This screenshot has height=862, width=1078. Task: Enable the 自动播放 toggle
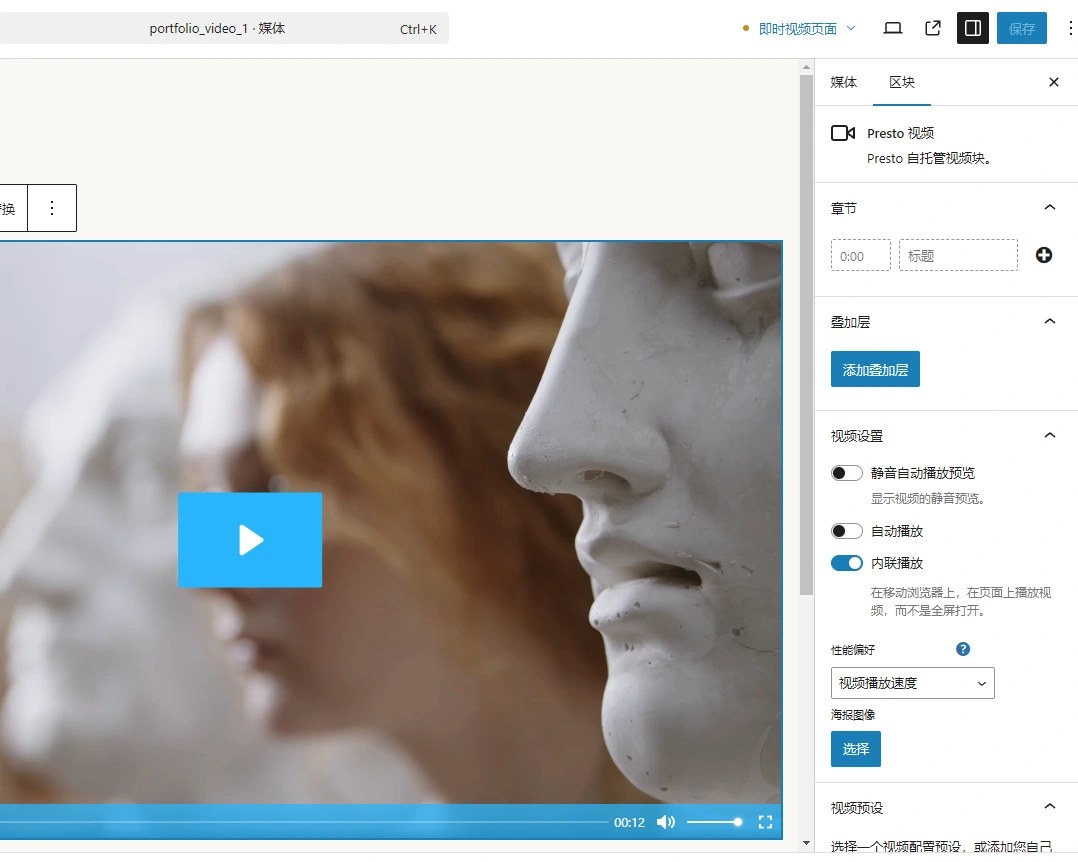coord(846,530)
